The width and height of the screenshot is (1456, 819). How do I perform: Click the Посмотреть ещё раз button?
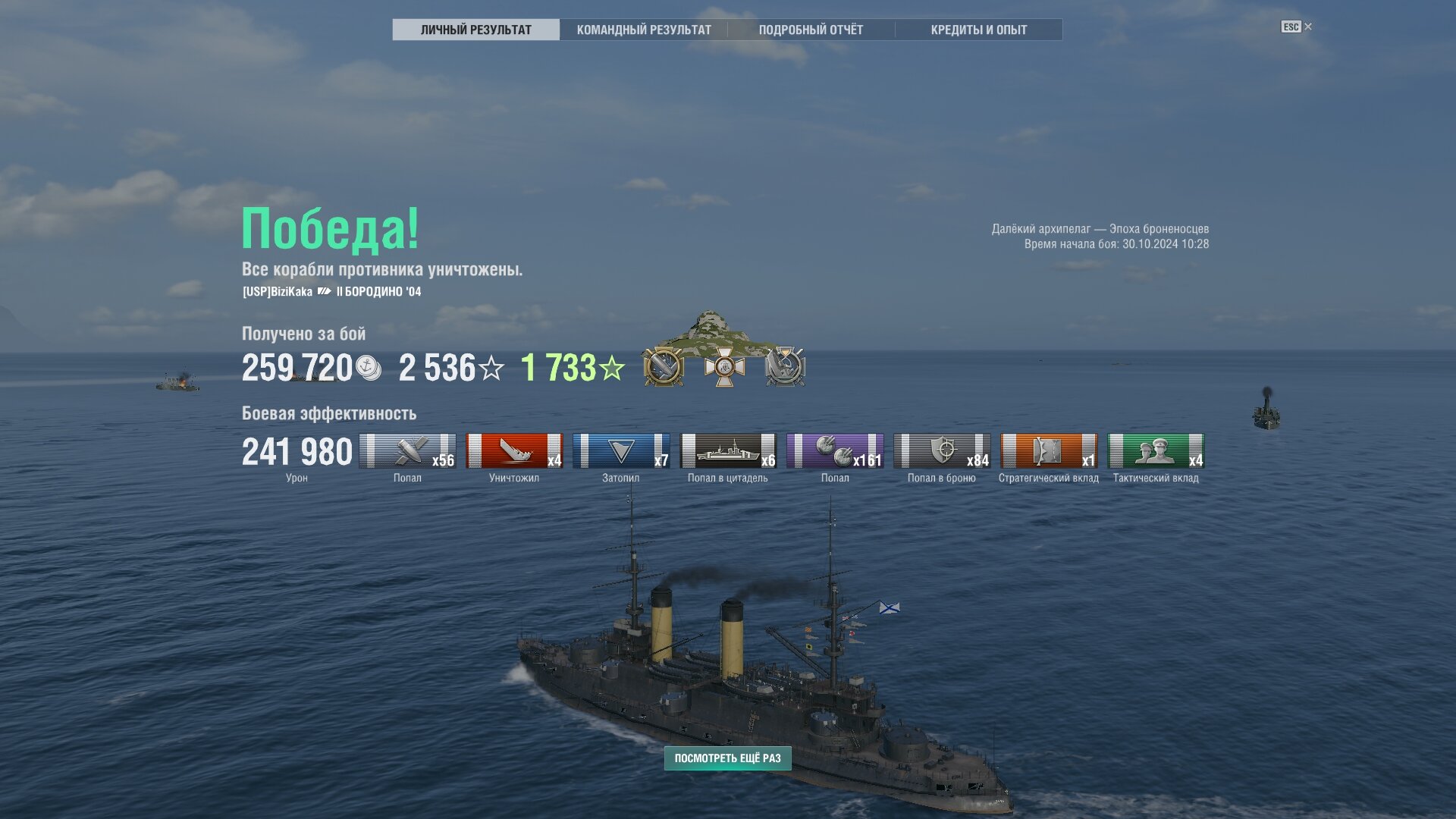(x=727, y=758)
